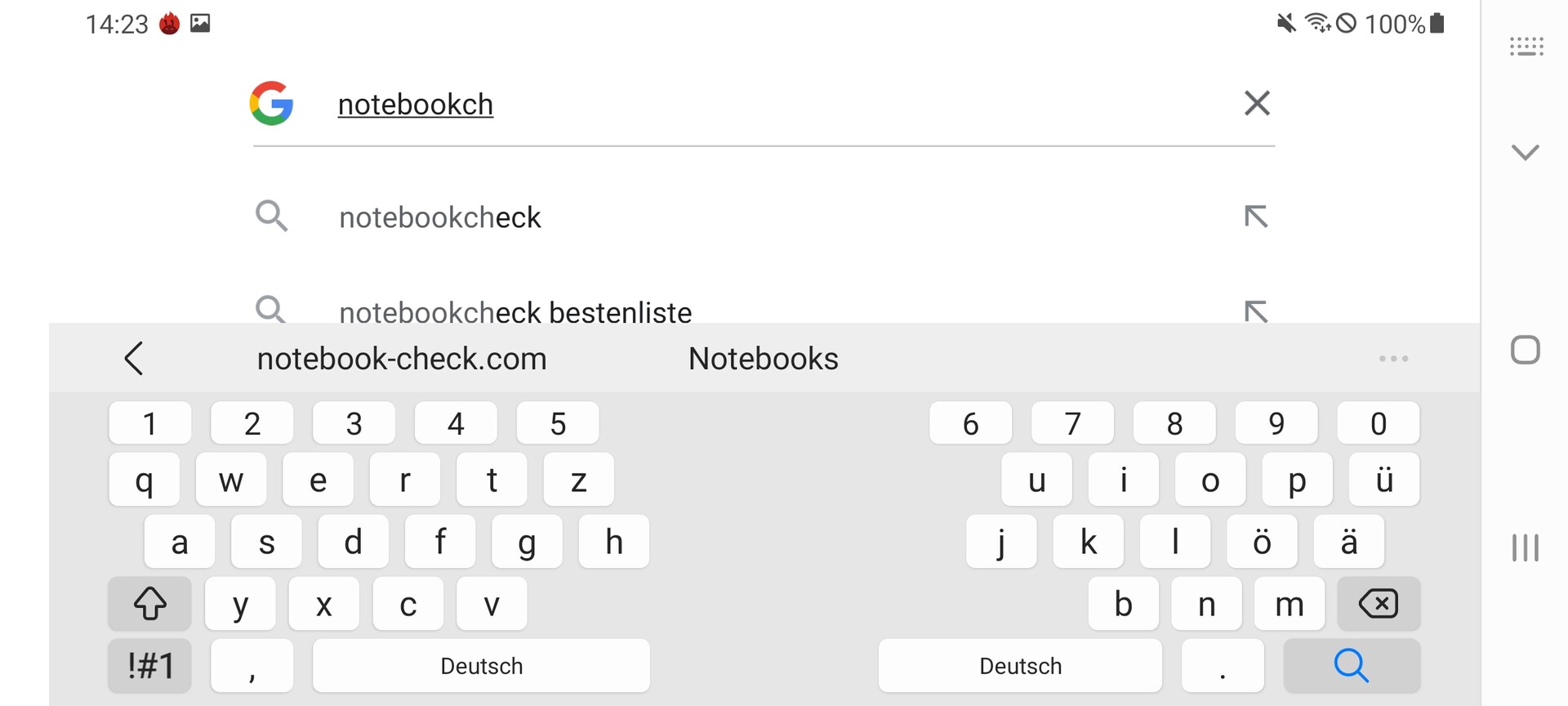
Task: Toggle the Shift key
Action: (x=150, y=604)
